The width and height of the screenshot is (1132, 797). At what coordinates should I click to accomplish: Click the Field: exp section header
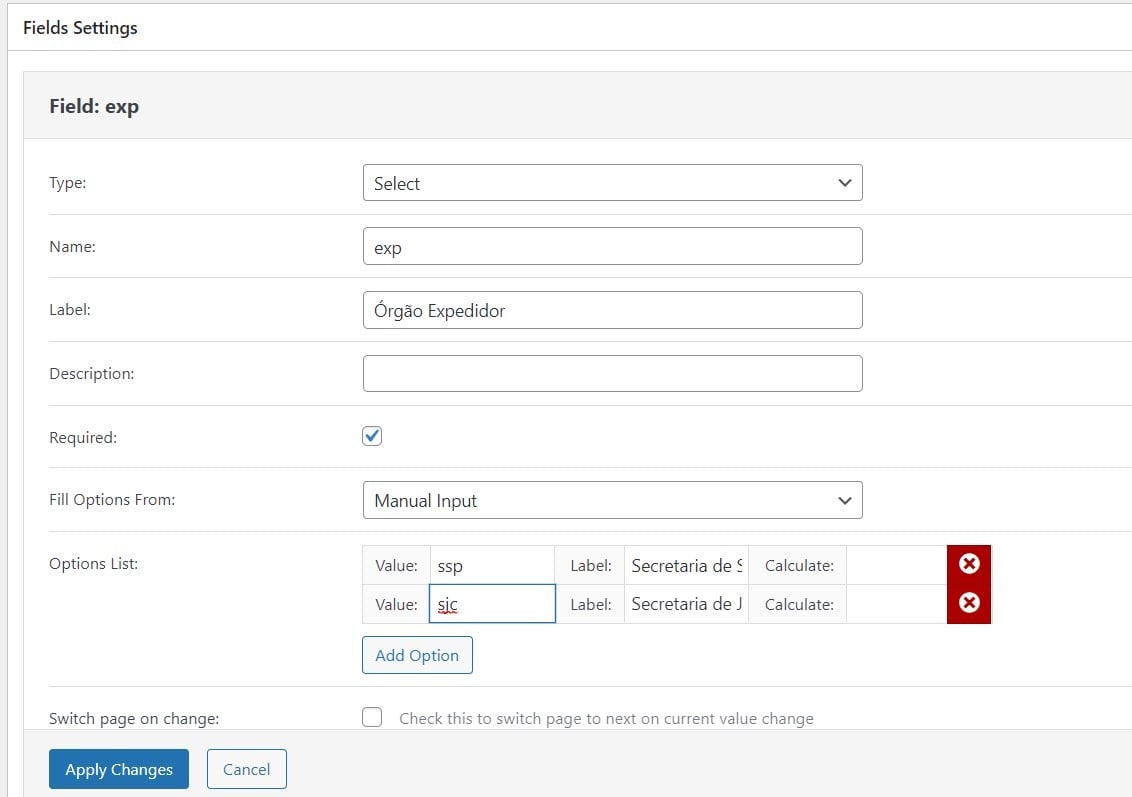(94, 105)
